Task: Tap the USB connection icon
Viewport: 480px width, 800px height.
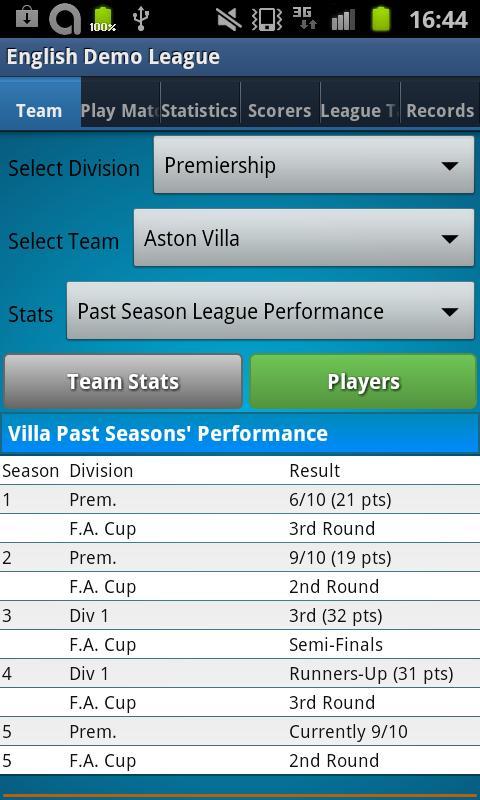Action: [141, 19]
